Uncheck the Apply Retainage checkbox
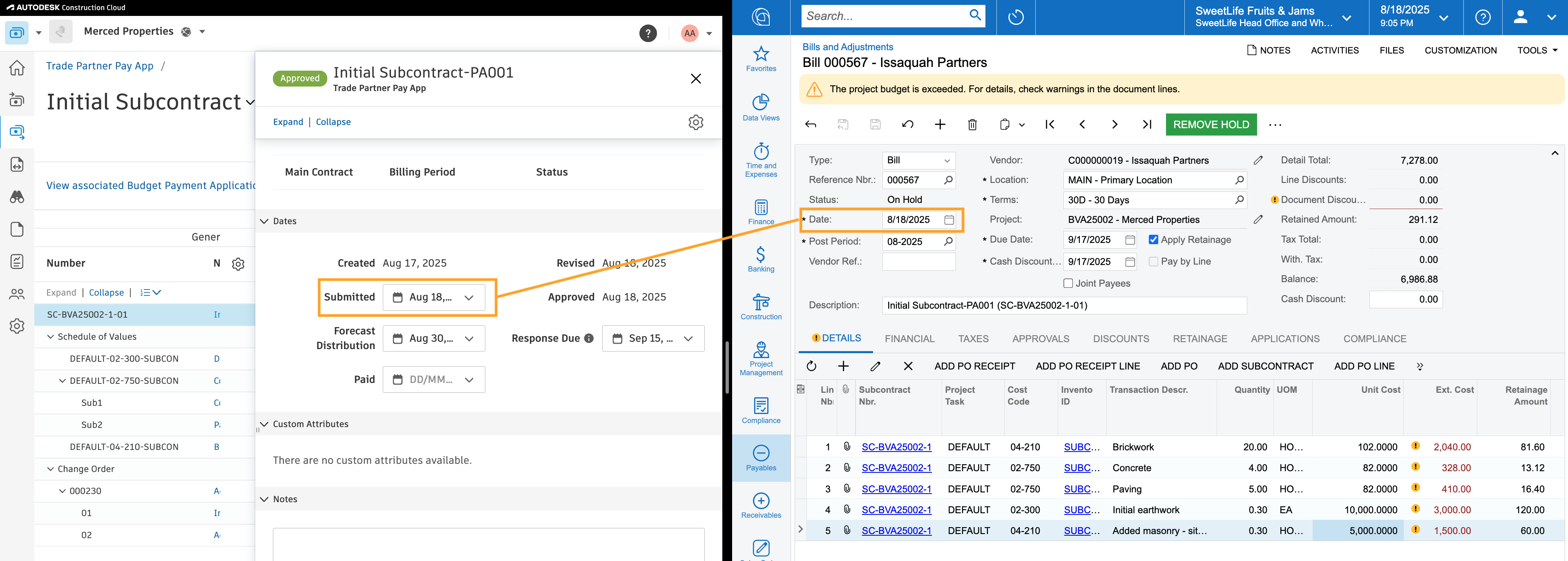The width and height of the screenshot is (1568, 561). pyautogui.click(x=1153, y=239)
